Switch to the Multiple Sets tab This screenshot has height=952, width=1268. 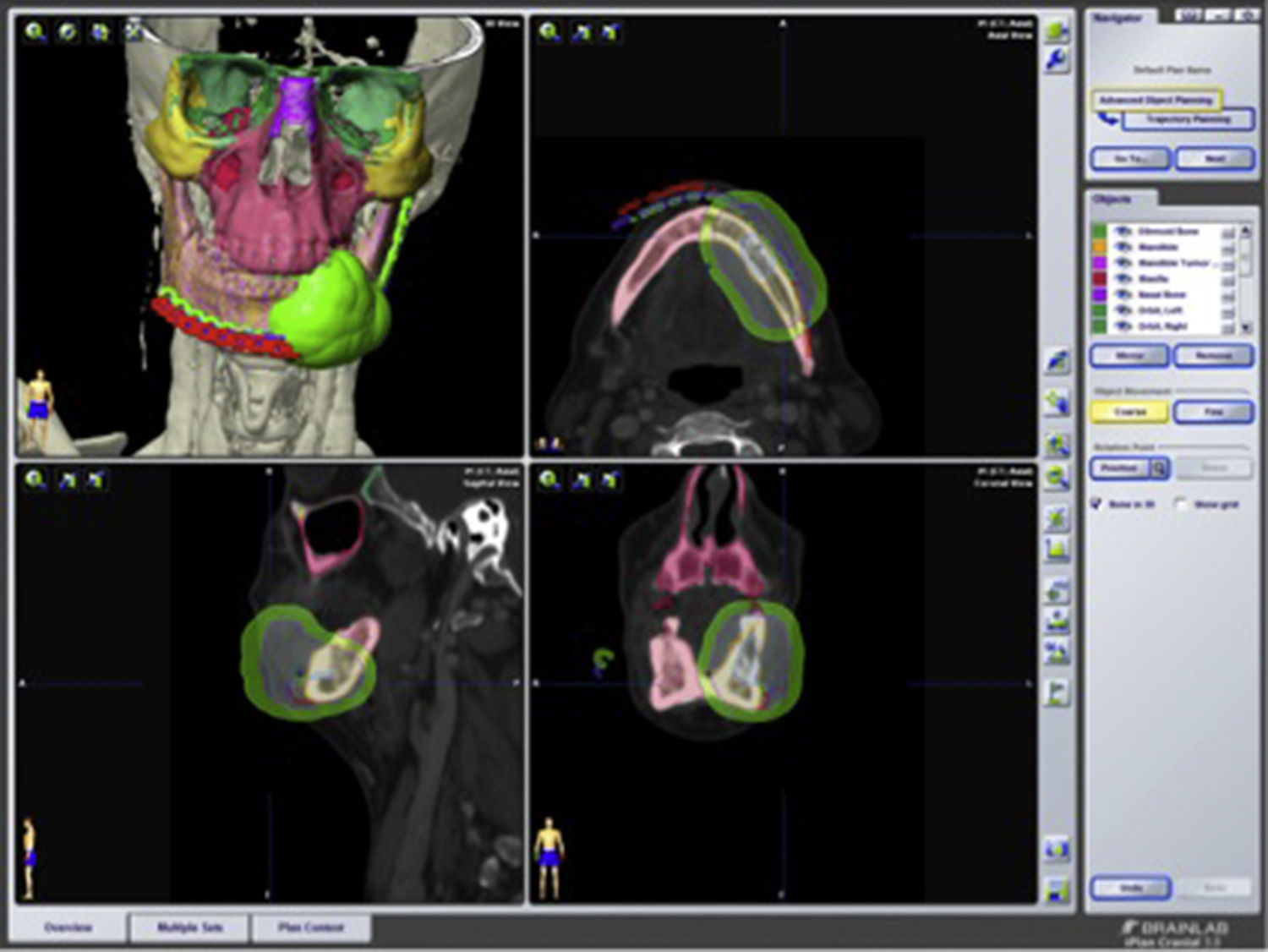tap(189, 927)
